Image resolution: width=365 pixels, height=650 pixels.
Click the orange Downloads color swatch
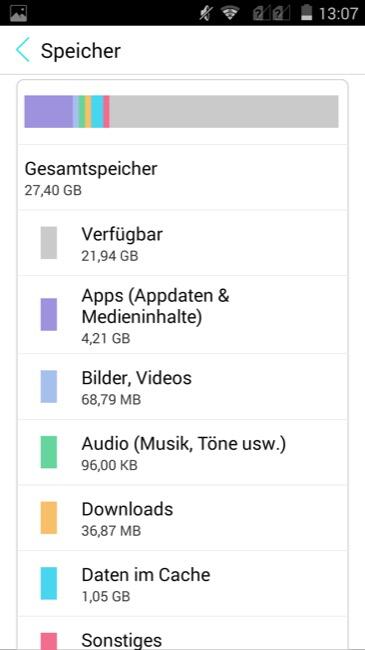[x=49, y=518]
